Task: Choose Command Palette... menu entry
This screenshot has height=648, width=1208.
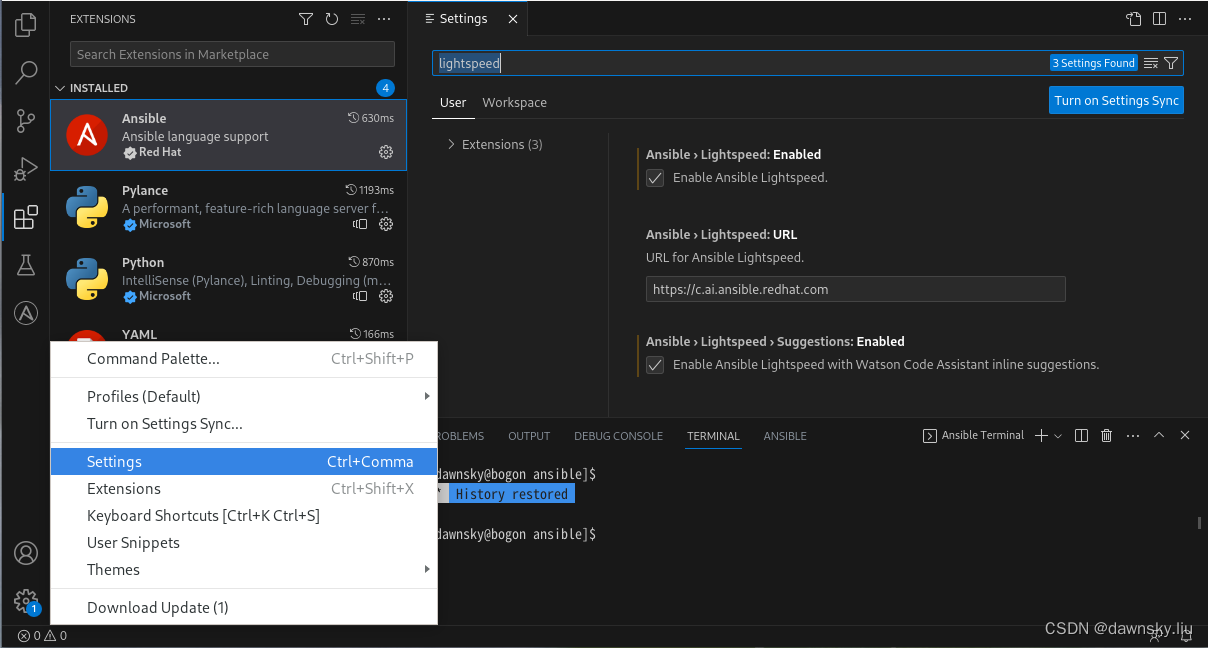Action: (244, 359)
